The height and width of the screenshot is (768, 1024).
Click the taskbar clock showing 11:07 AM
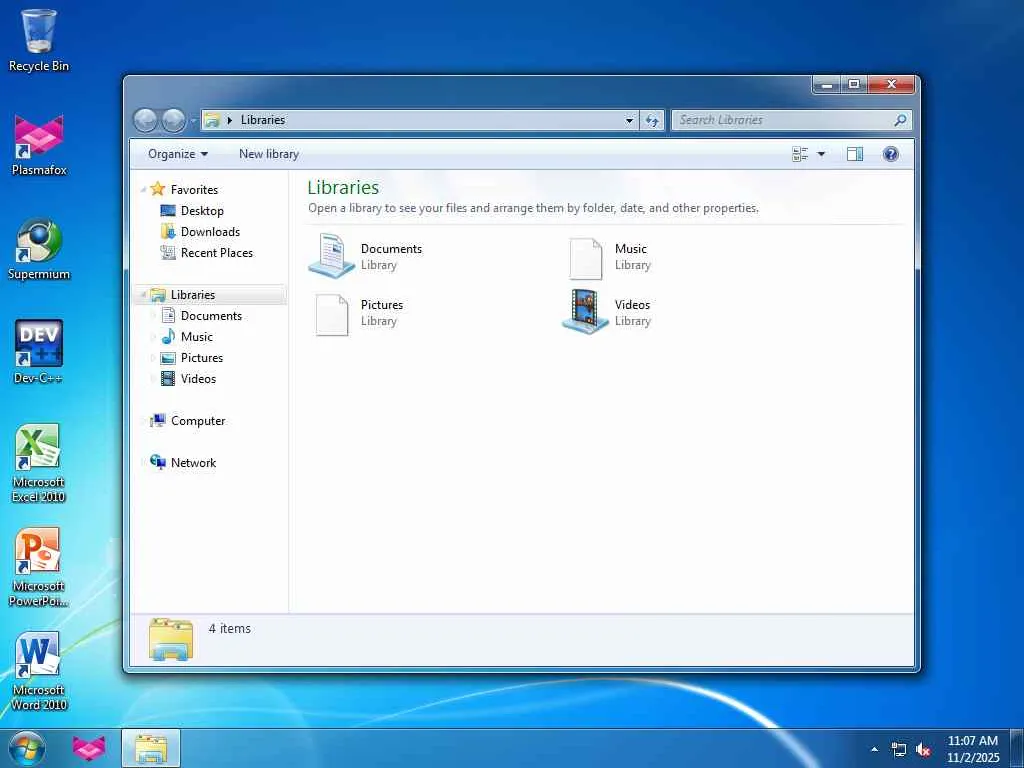[x=972, y=748]
